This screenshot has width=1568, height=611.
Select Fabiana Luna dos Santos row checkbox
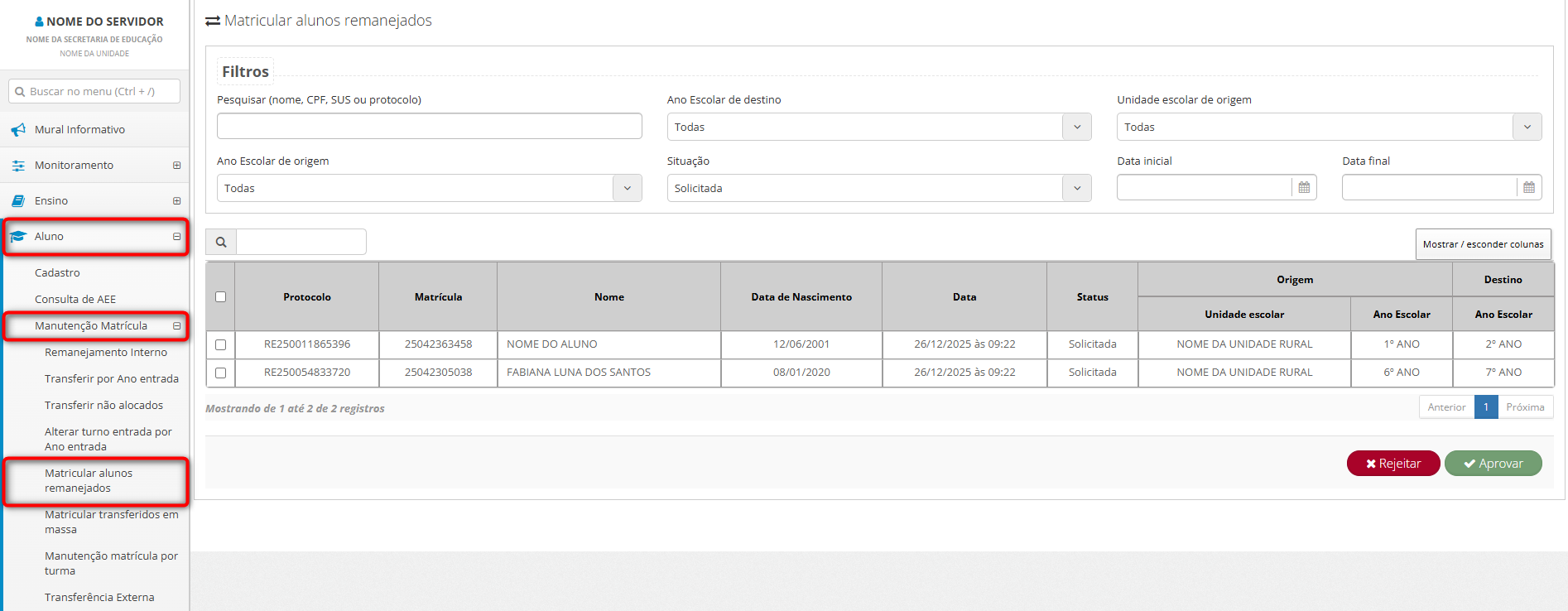click(220, 373)
